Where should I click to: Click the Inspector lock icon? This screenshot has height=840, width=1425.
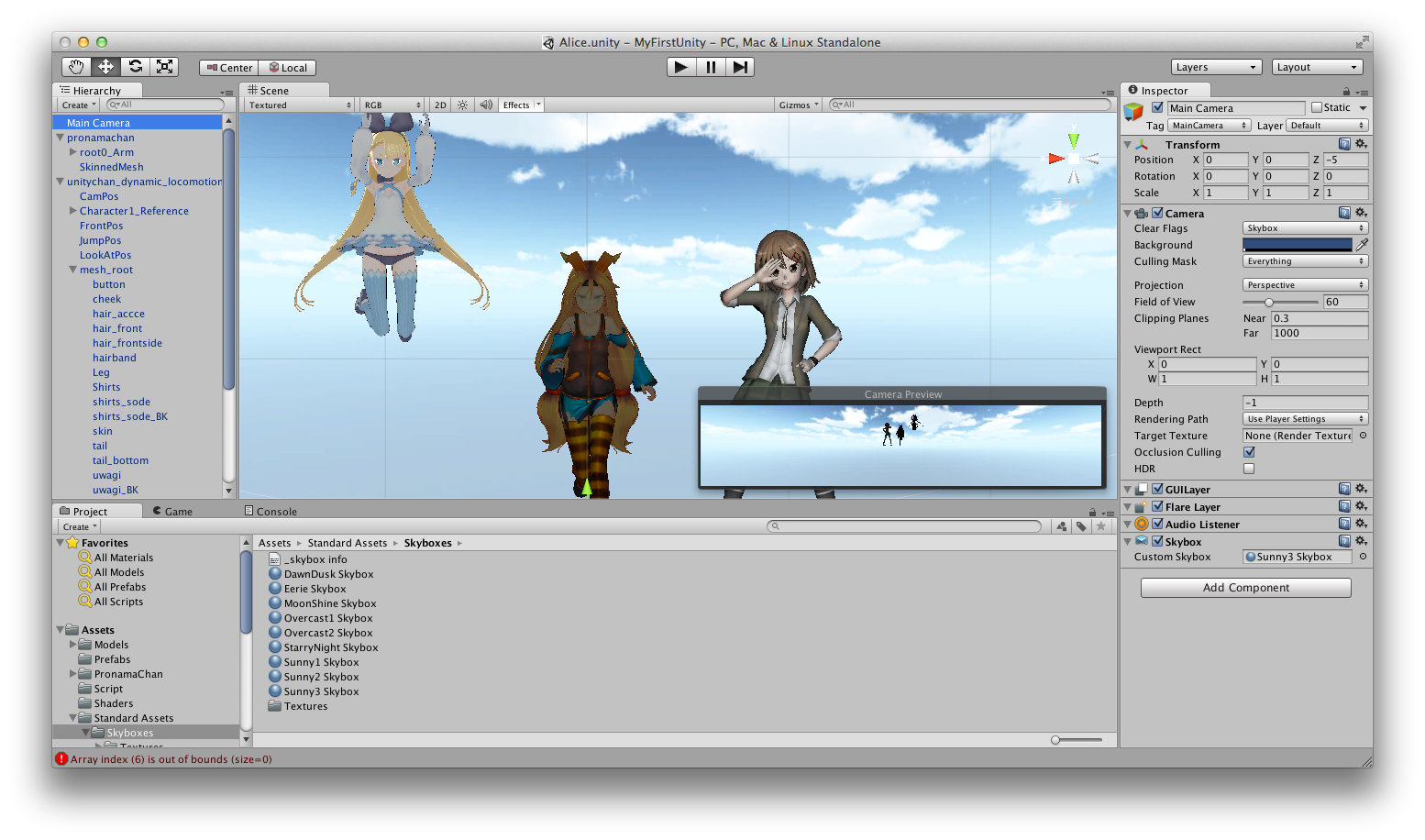coord(1346,92)
